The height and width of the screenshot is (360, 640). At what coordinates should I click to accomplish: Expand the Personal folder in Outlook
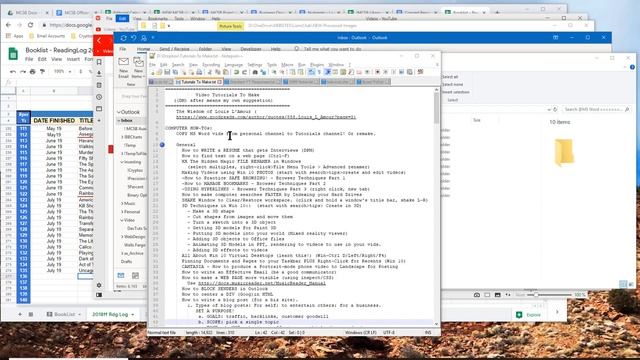pos(122,212)
